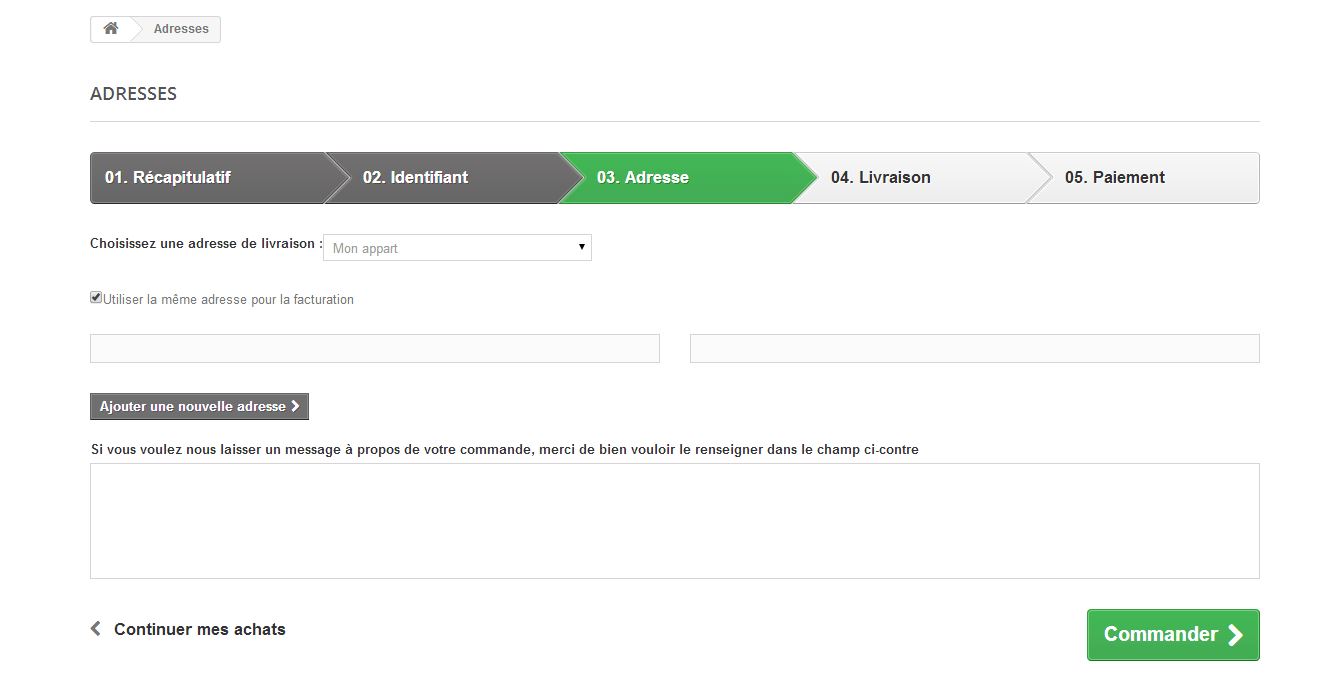This screenshot has height=694, width=1326.
Task: Uncheck same address for billing checkbox
Action: point(96,297)
